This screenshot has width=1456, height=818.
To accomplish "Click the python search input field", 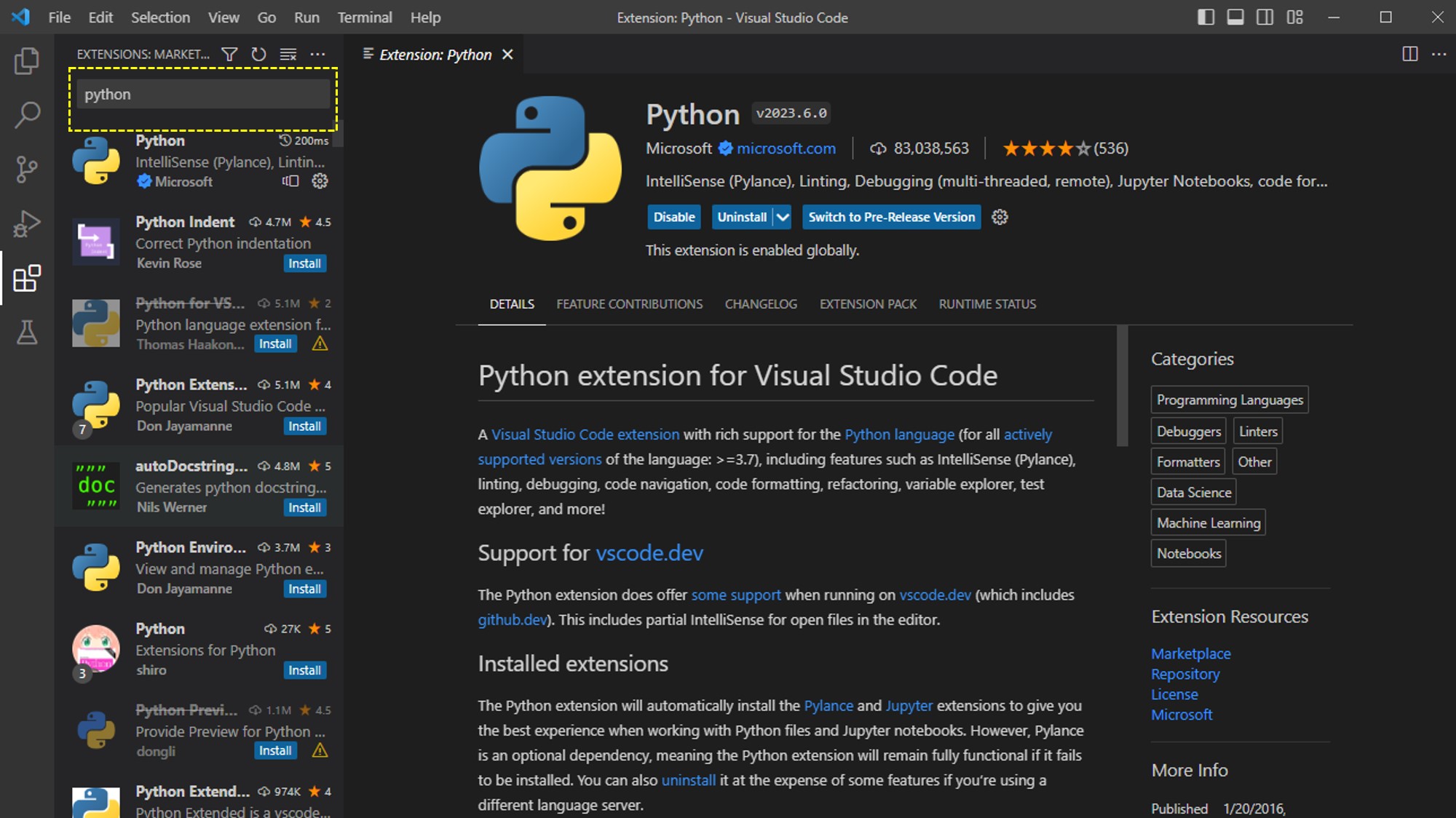I will [x=202, y=93].
